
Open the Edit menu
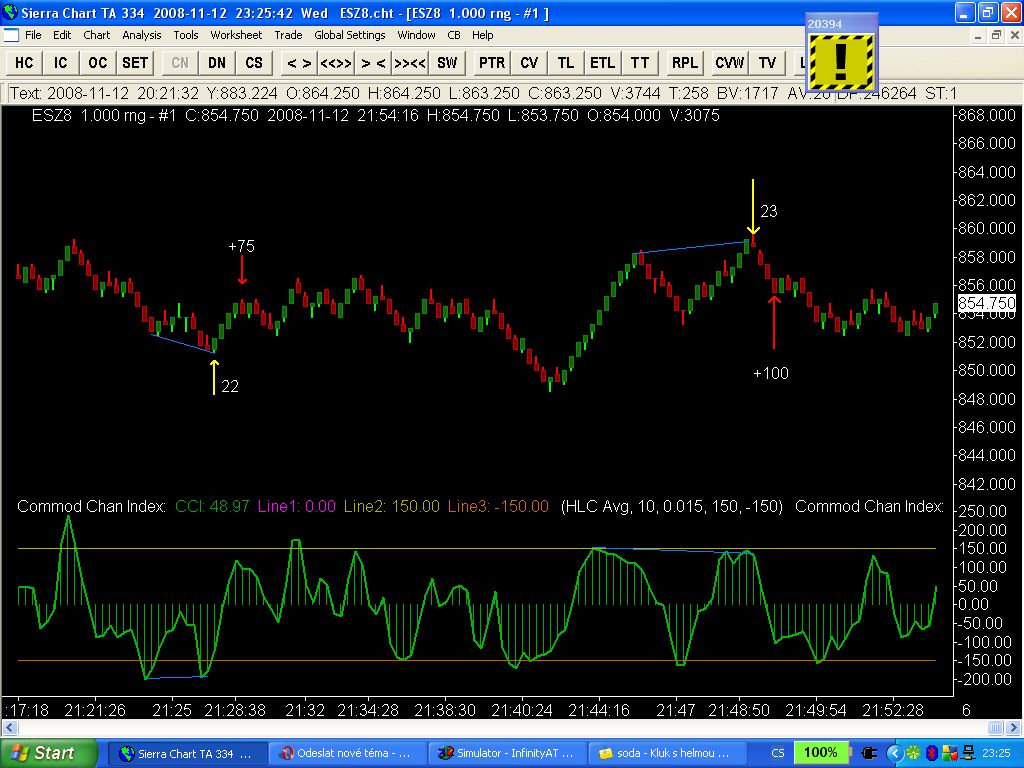(62, 35)
